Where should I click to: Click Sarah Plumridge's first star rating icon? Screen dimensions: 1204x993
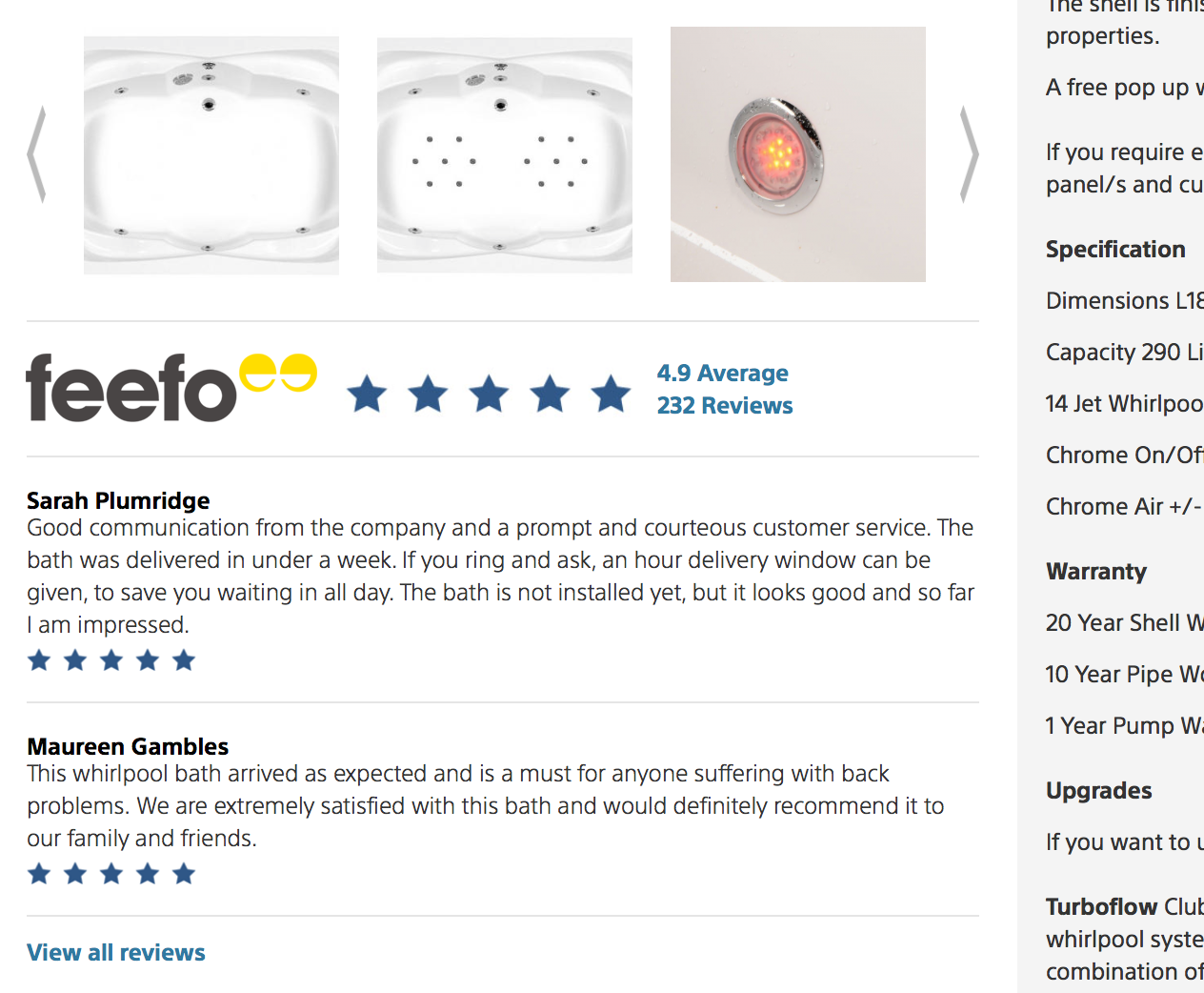39,660
